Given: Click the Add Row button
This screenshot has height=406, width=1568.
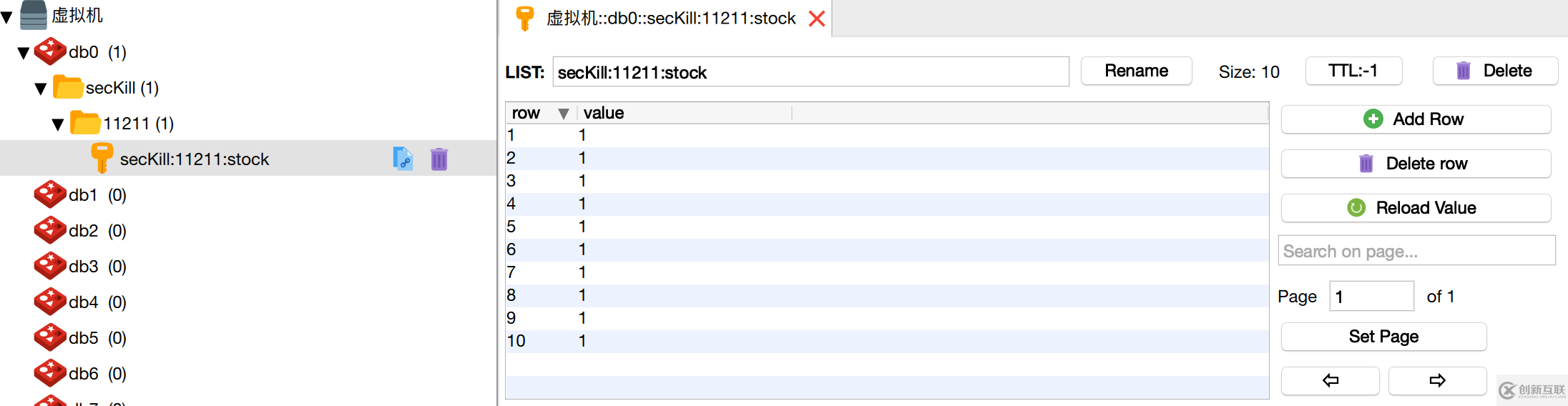Looking at the screenshot, I should point(1415,119).
